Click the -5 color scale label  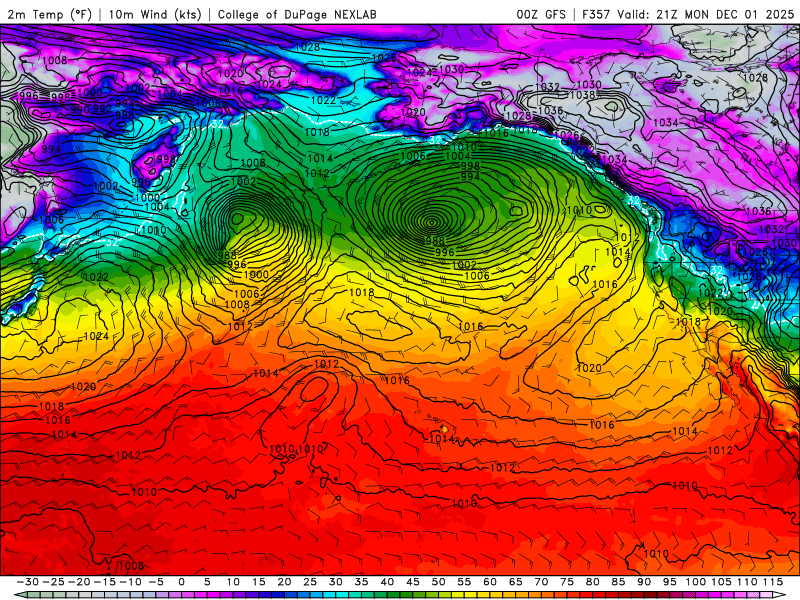click(156, 582)
